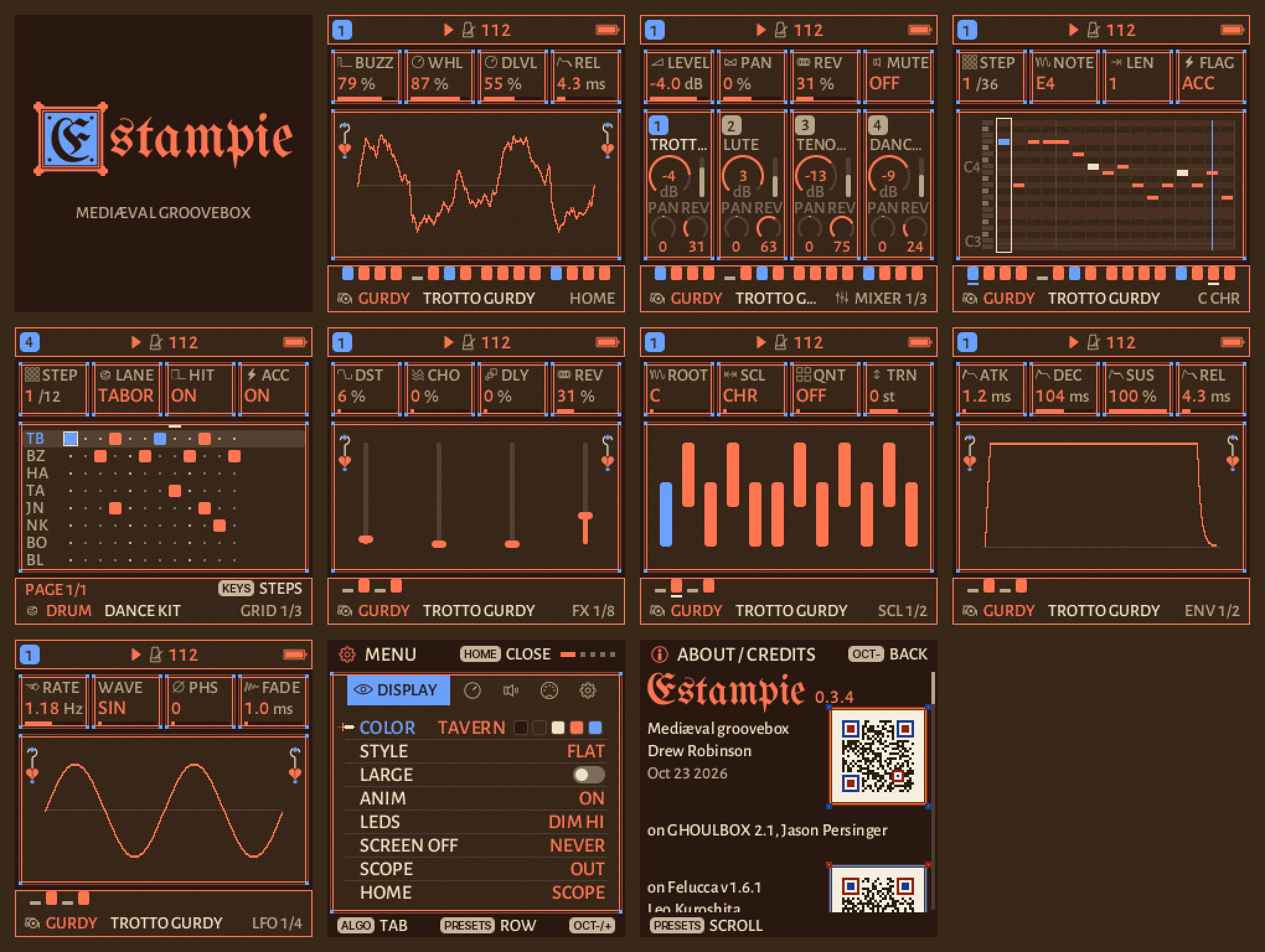Viewport: 1265px width, 952px height.
Task: Click the gear icon beside the MENU title
Action: 347,654
